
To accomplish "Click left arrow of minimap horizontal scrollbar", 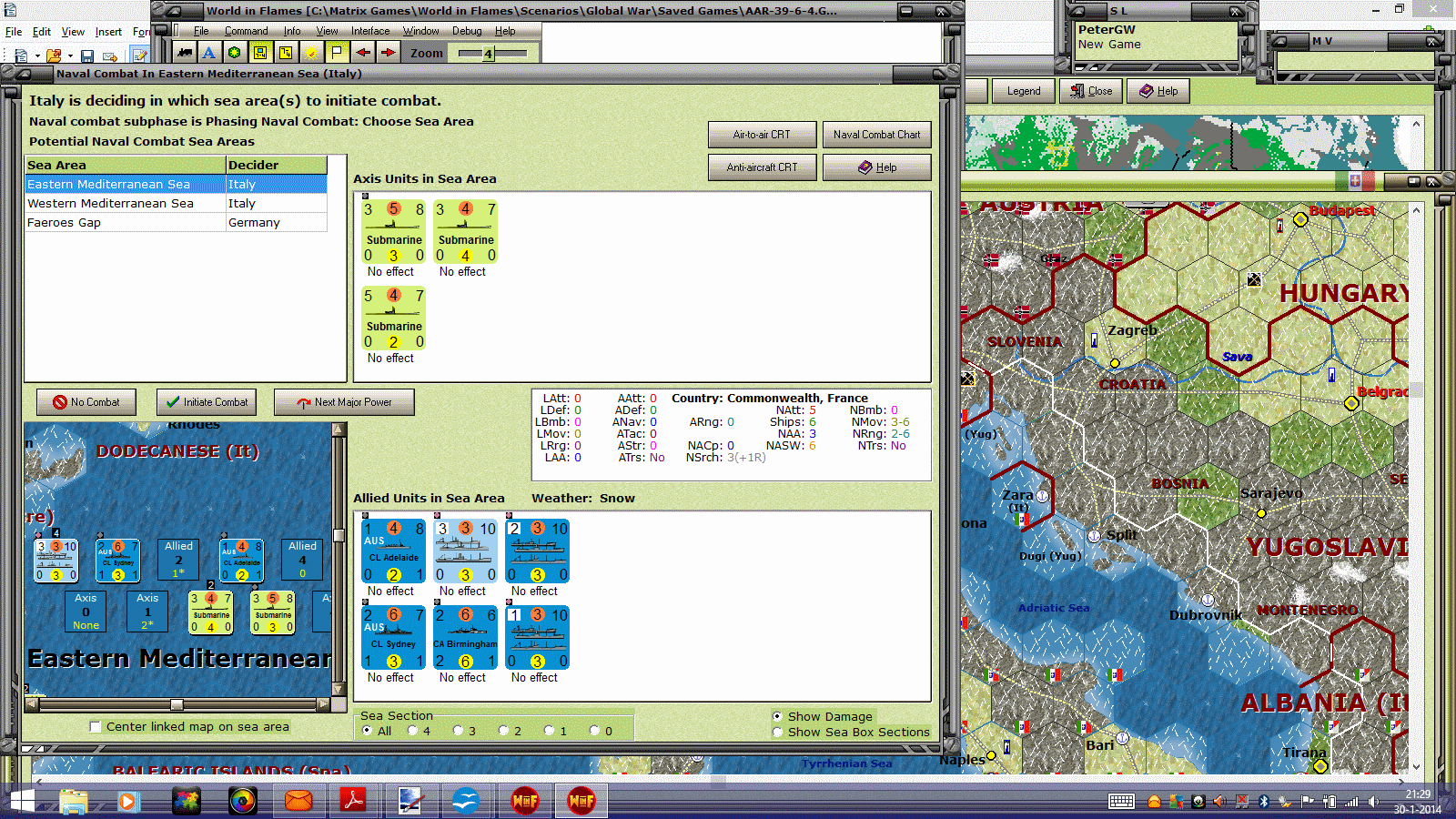I will click(32, 704).
